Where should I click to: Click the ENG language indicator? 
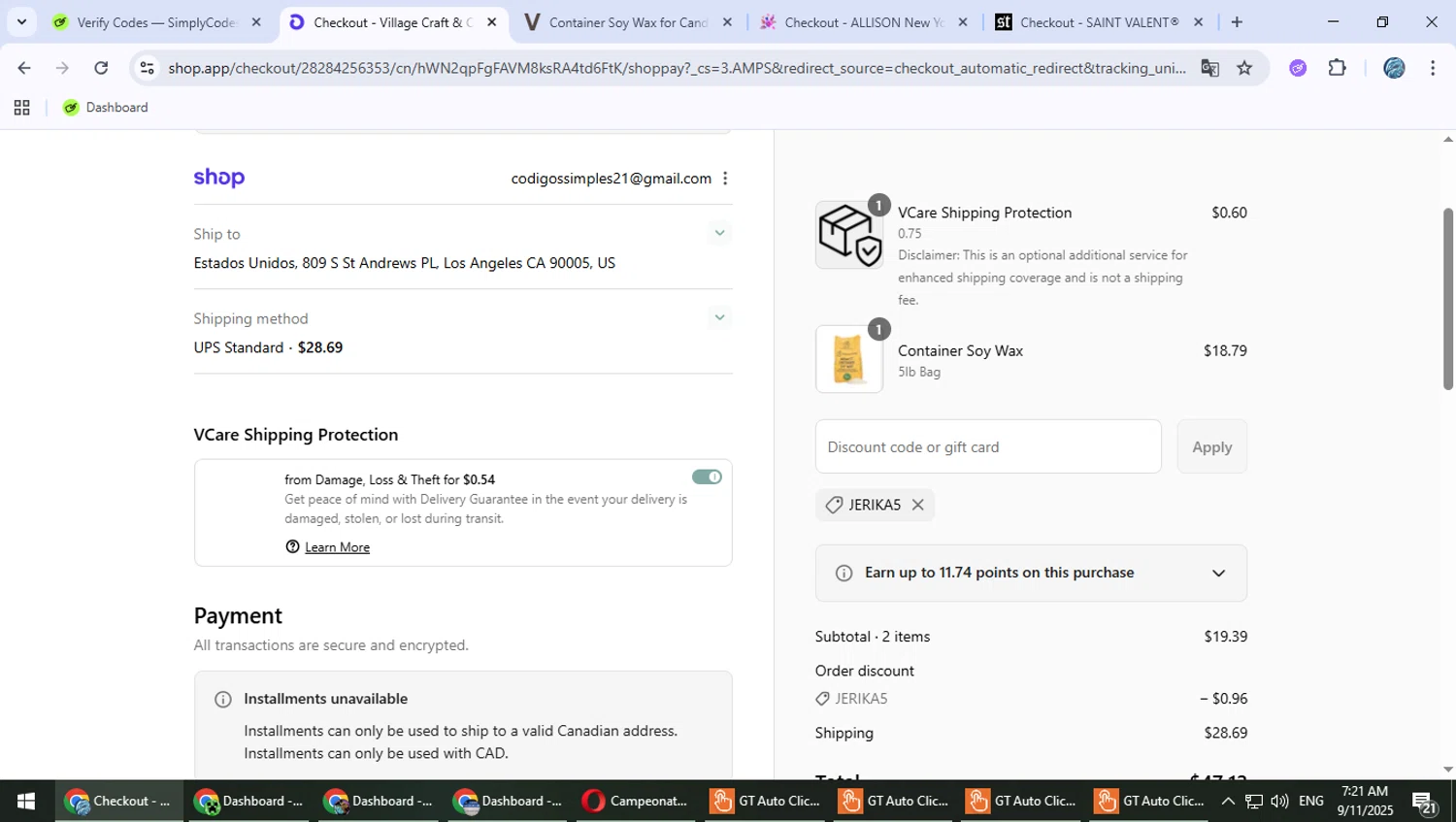pos(1311,801)
